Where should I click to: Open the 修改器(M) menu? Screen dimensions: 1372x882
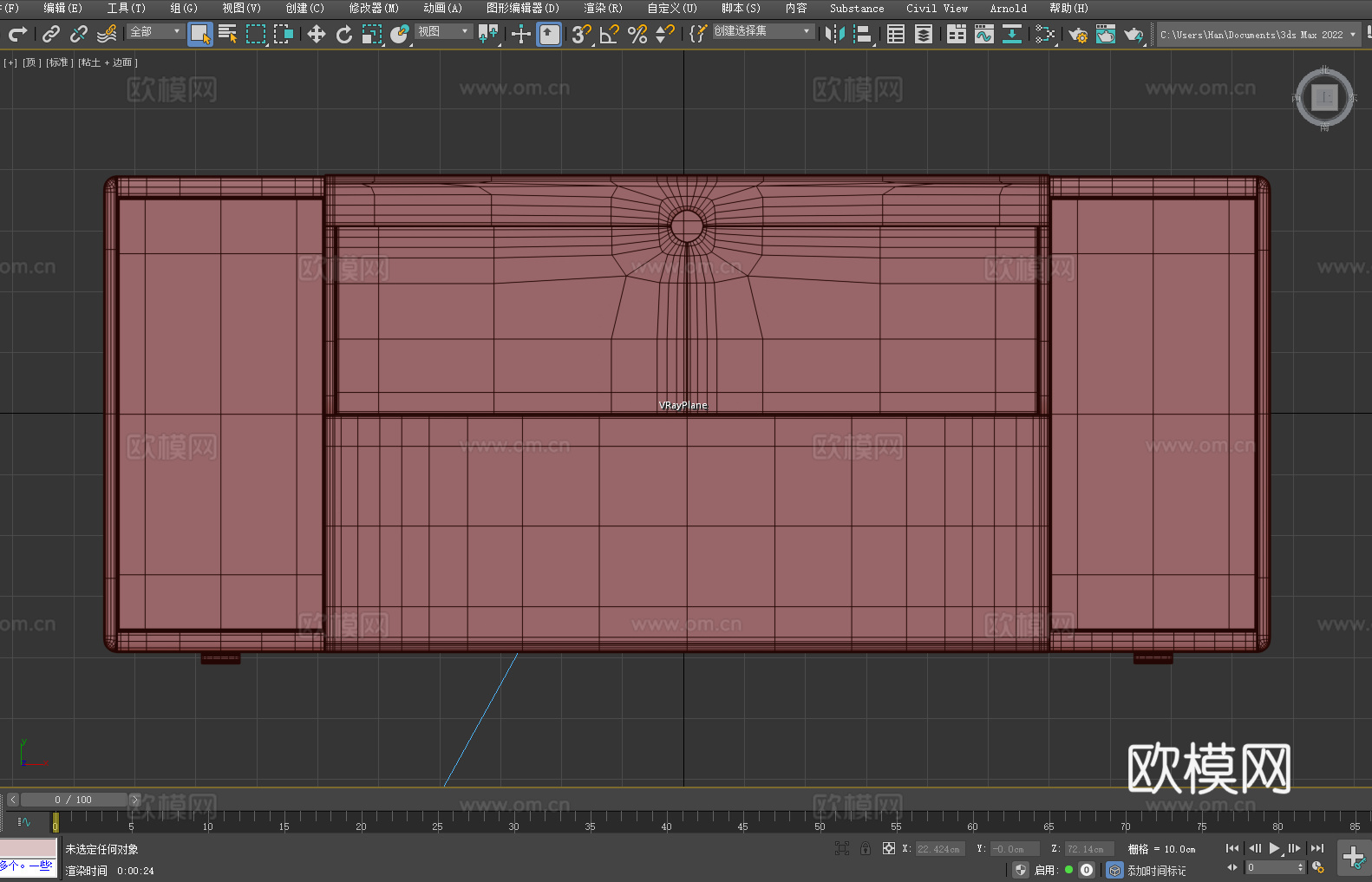pyautogui.click(x=374, y=8)
